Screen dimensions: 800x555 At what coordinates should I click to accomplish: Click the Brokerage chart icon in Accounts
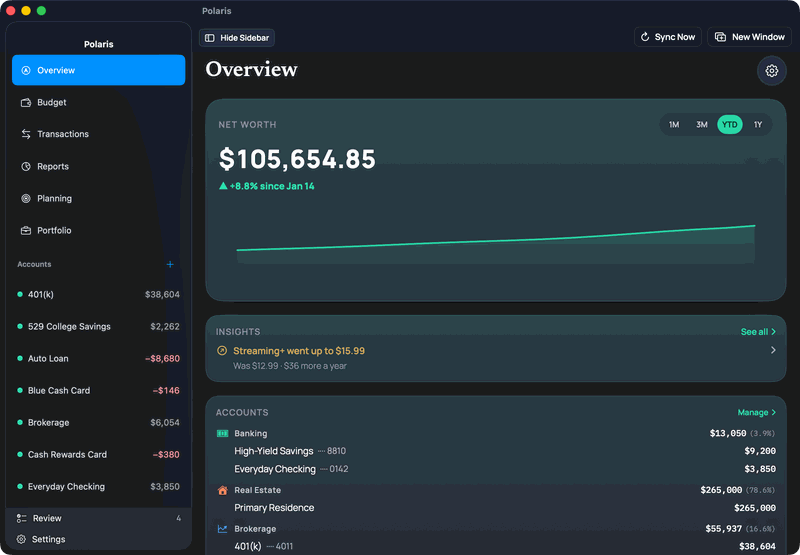click(222, 529)
